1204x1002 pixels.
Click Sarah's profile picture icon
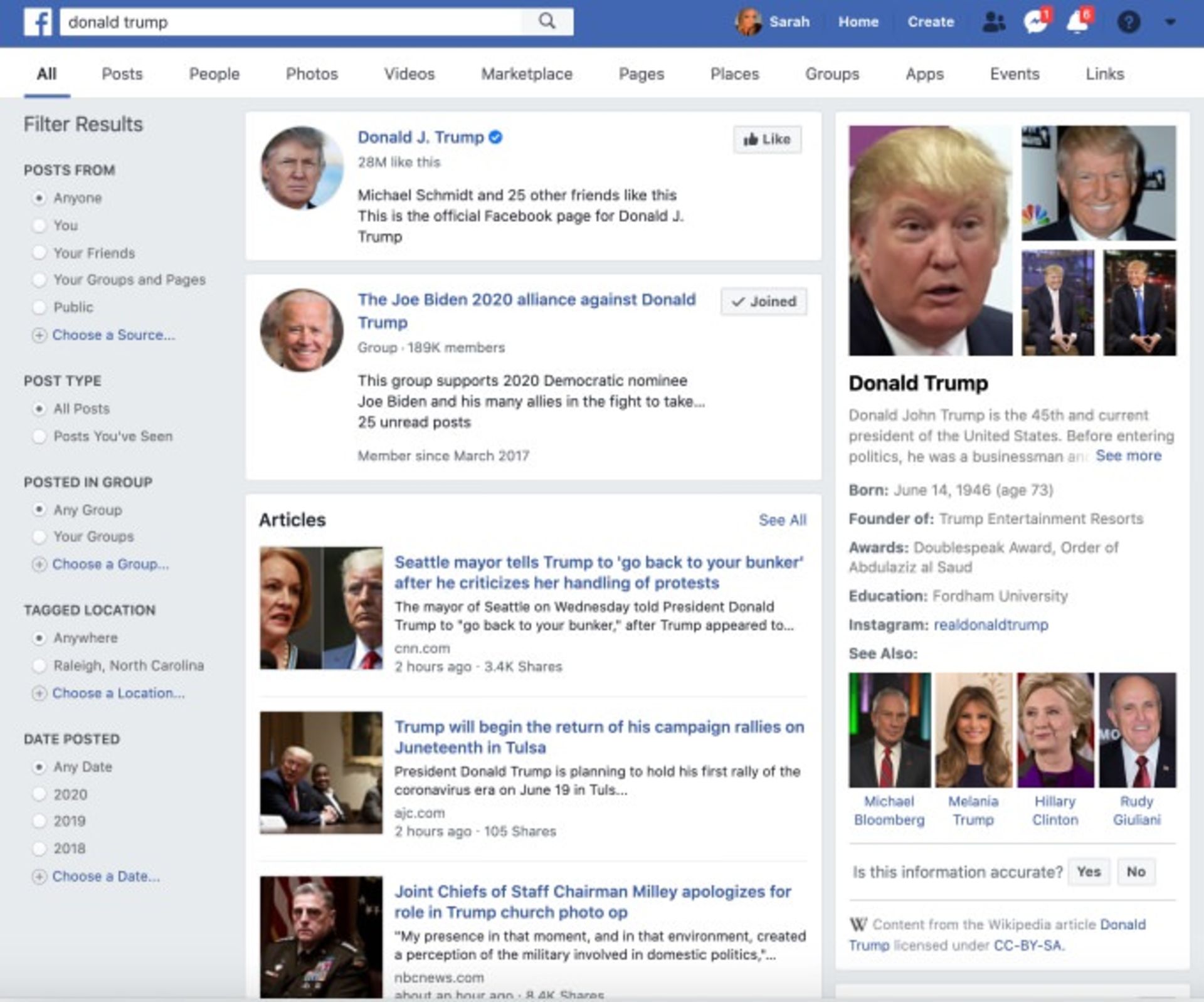click(749, 22)
